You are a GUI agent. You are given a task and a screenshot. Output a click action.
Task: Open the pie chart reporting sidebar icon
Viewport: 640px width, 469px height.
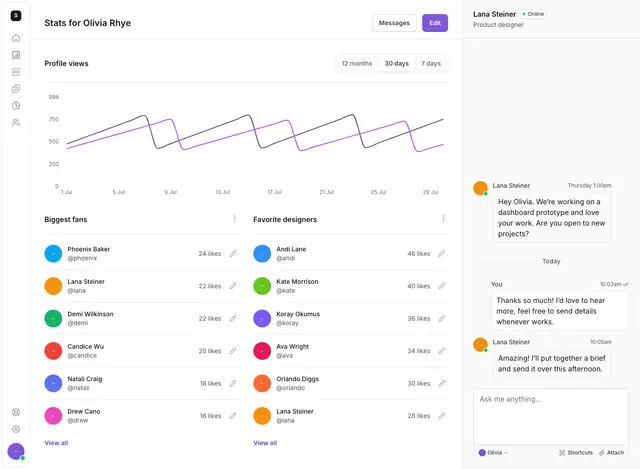coord(16,106)
